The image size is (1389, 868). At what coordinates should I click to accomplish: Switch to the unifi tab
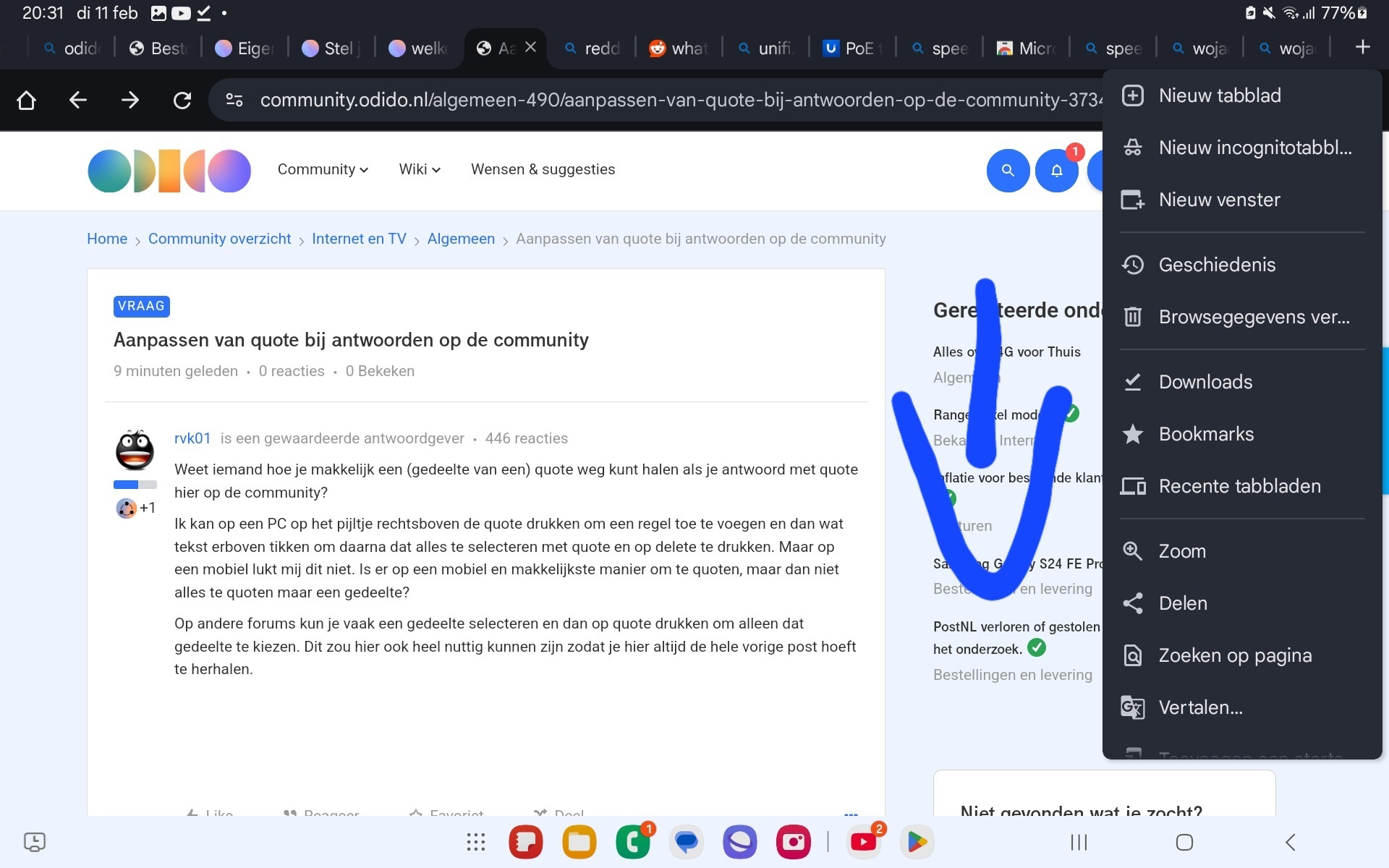(766, 48)
